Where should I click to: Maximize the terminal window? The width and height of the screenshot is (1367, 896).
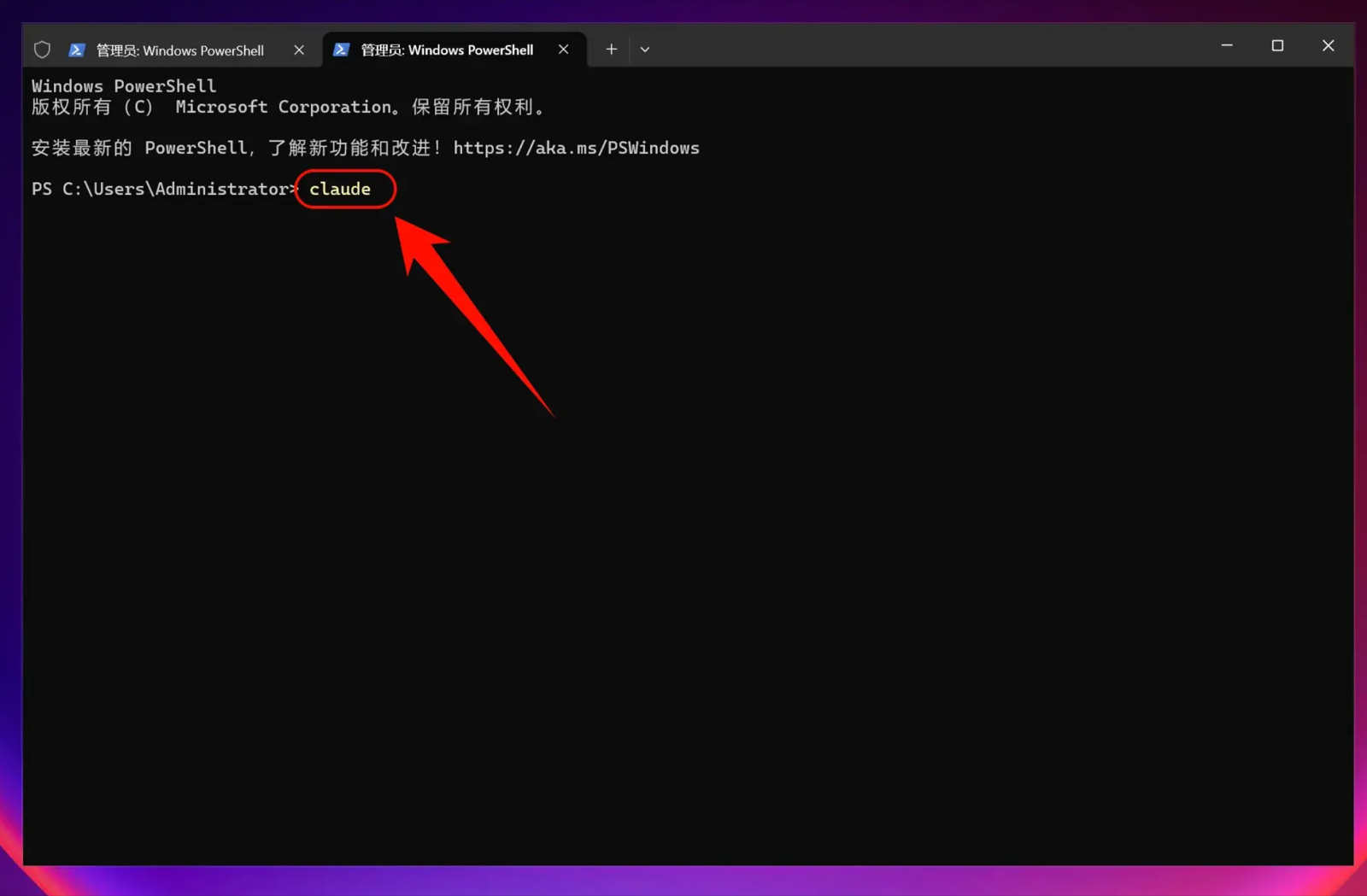point(1277,45)
